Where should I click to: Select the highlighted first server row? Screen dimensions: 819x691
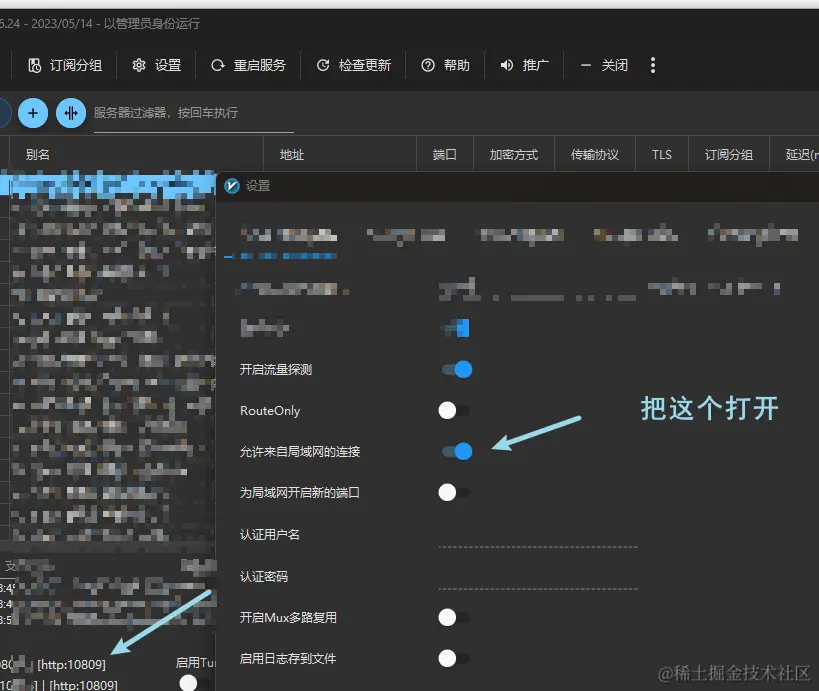click(x=108, y=184)
